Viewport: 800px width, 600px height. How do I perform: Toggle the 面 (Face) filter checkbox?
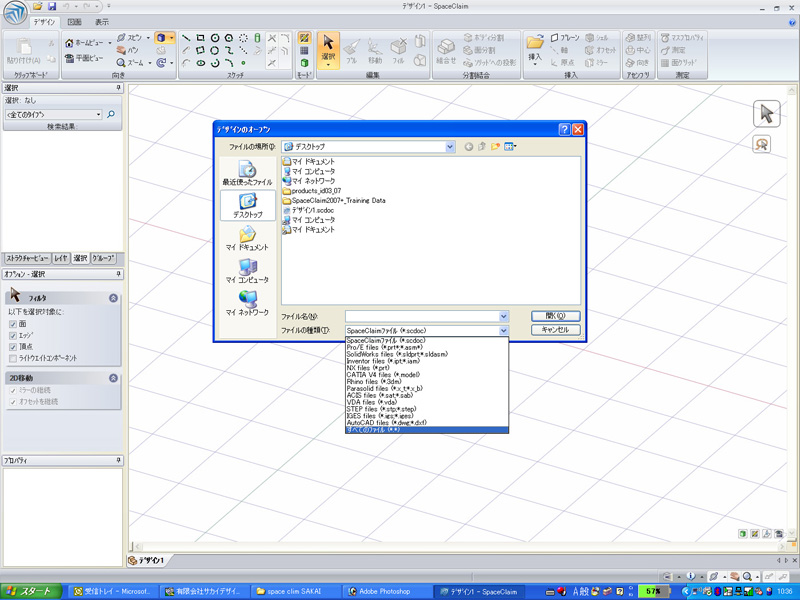12,324
